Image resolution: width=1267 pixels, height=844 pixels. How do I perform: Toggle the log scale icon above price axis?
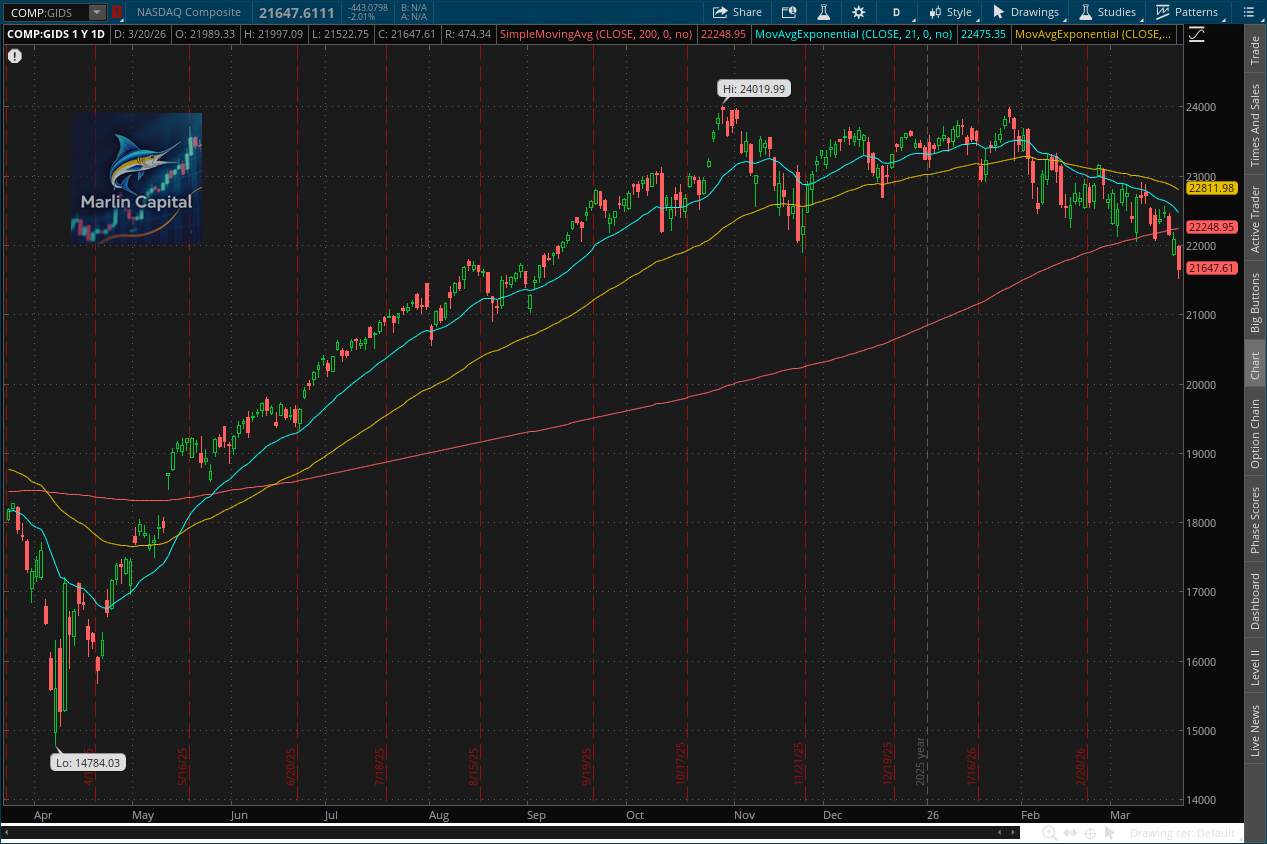(x=1197, y=34)
